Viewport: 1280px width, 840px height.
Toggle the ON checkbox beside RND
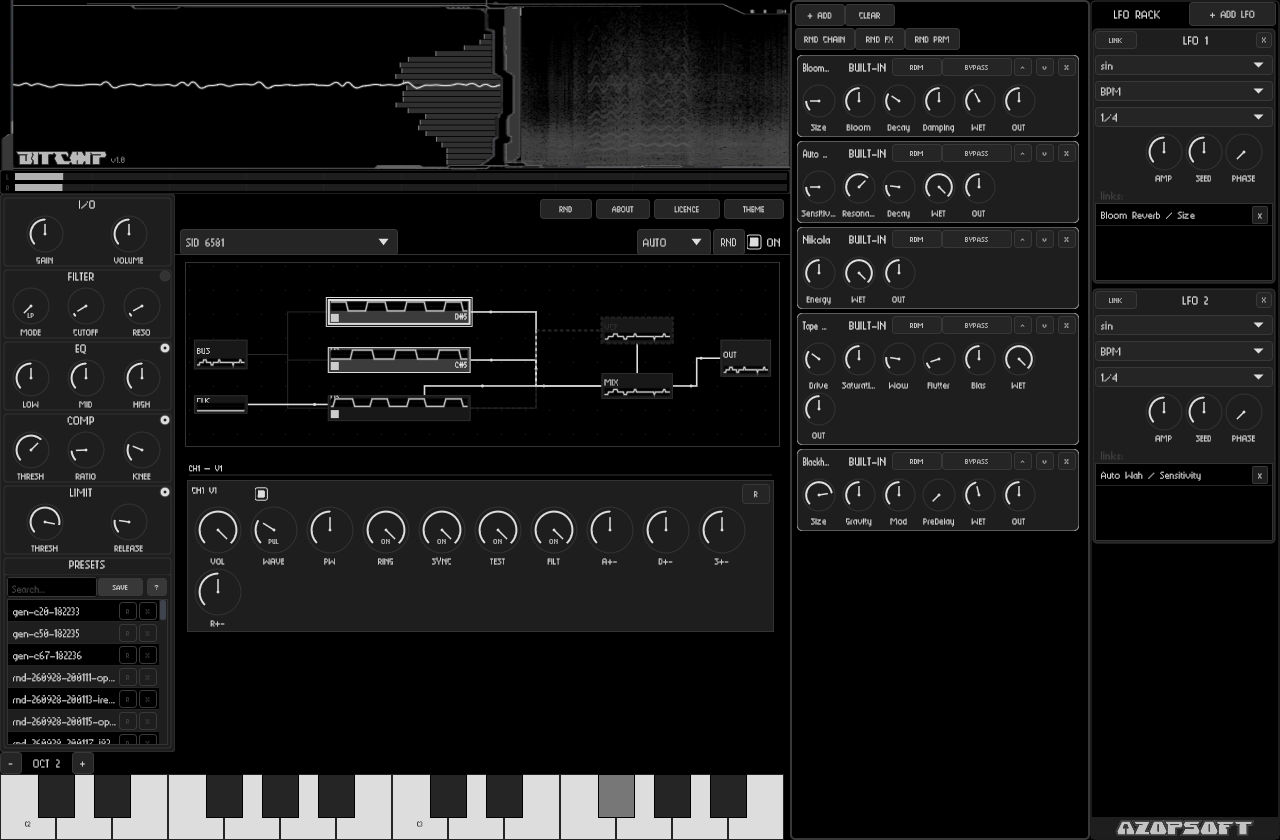(755, 242)
